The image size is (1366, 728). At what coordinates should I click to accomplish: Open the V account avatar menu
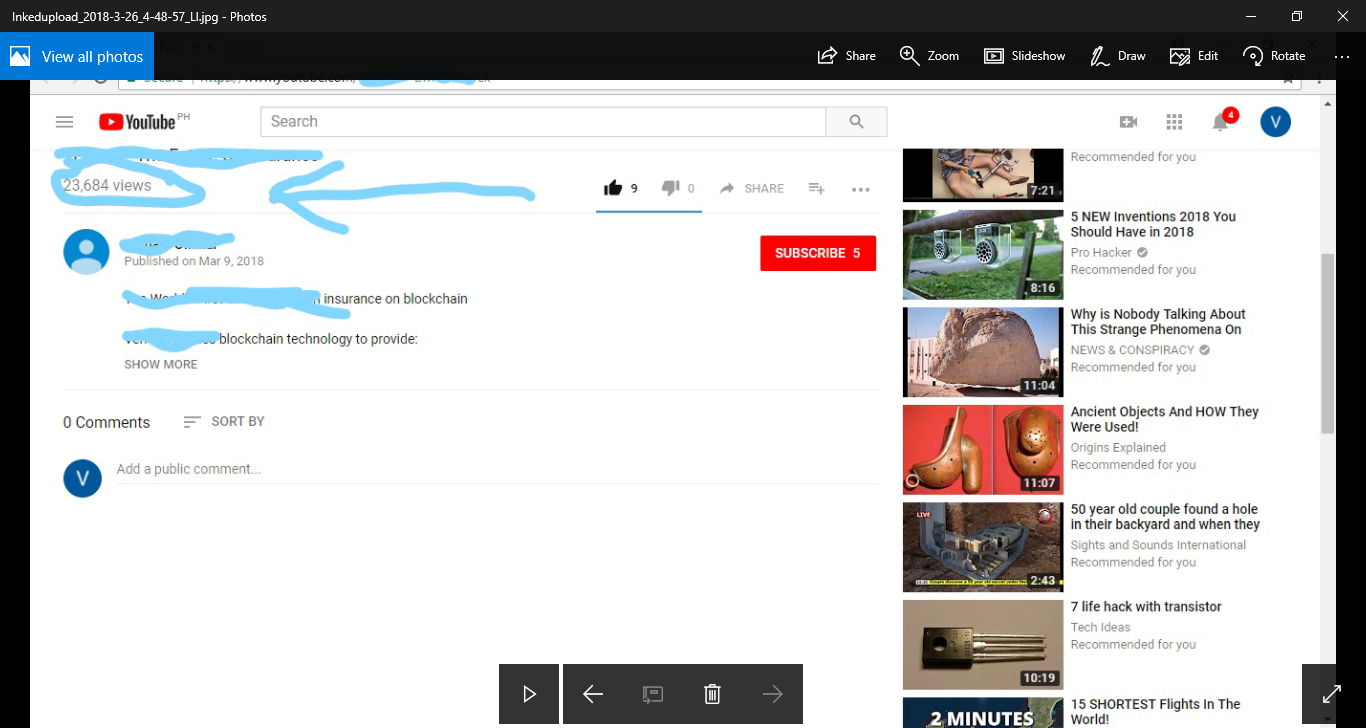click(1275, 122)
